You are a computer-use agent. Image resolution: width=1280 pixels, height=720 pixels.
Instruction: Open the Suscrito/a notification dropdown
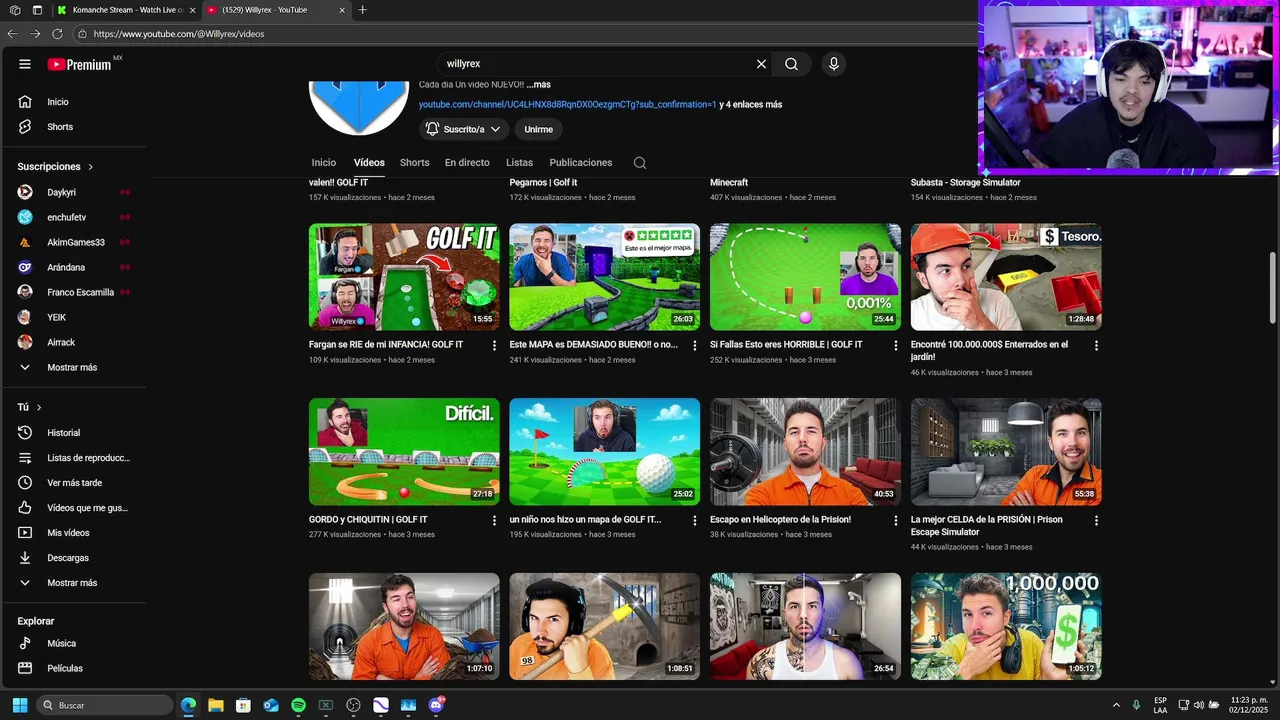click(463, 129)
